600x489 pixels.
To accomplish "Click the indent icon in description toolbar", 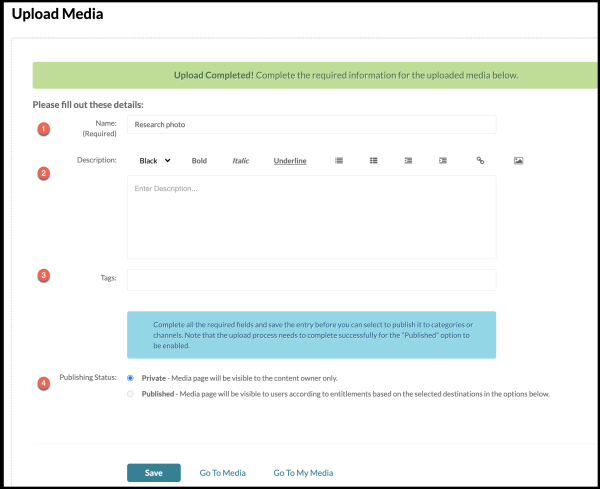I will click(443, 161).
